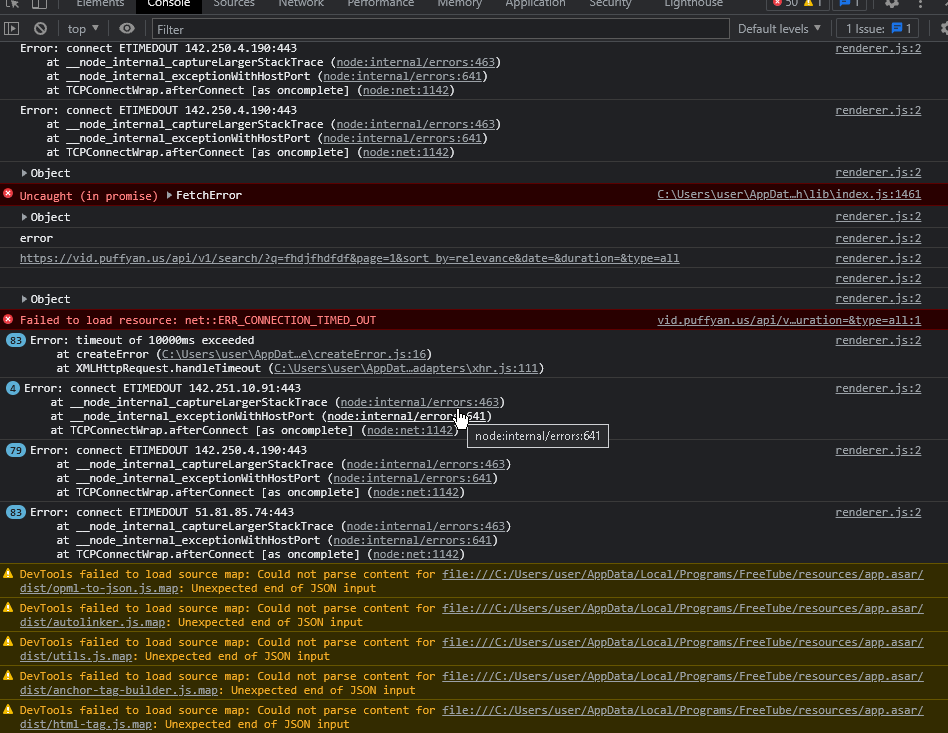Switch to the Application tab
The width and height of the screenshot is (948, 733).
tap(536, 3)
